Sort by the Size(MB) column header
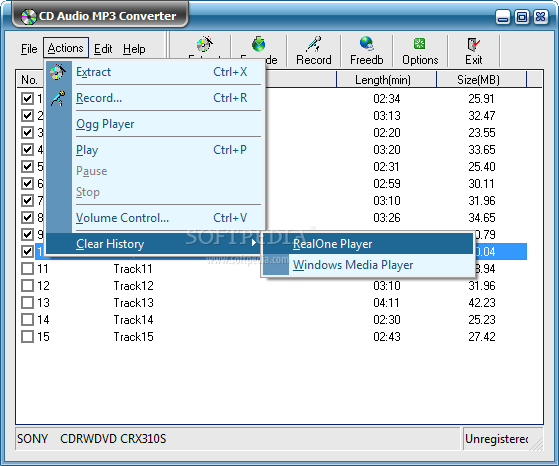The width and height of the screenshot is (559, 466). (481, 80)
